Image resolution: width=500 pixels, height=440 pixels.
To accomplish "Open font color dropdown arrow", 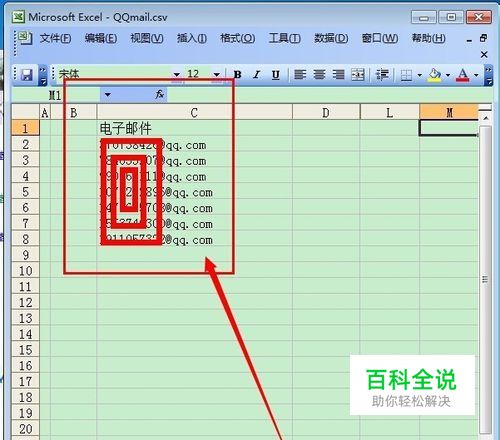I will click(x=476, y=75).
